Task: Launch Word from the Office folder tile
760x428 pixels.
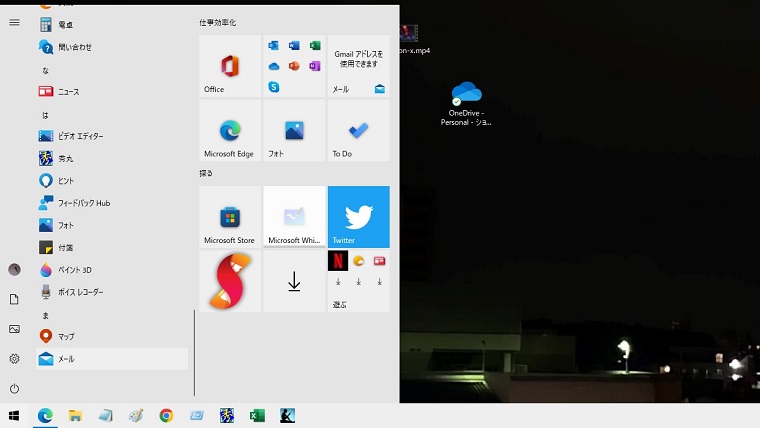Action: pos(294,45)
